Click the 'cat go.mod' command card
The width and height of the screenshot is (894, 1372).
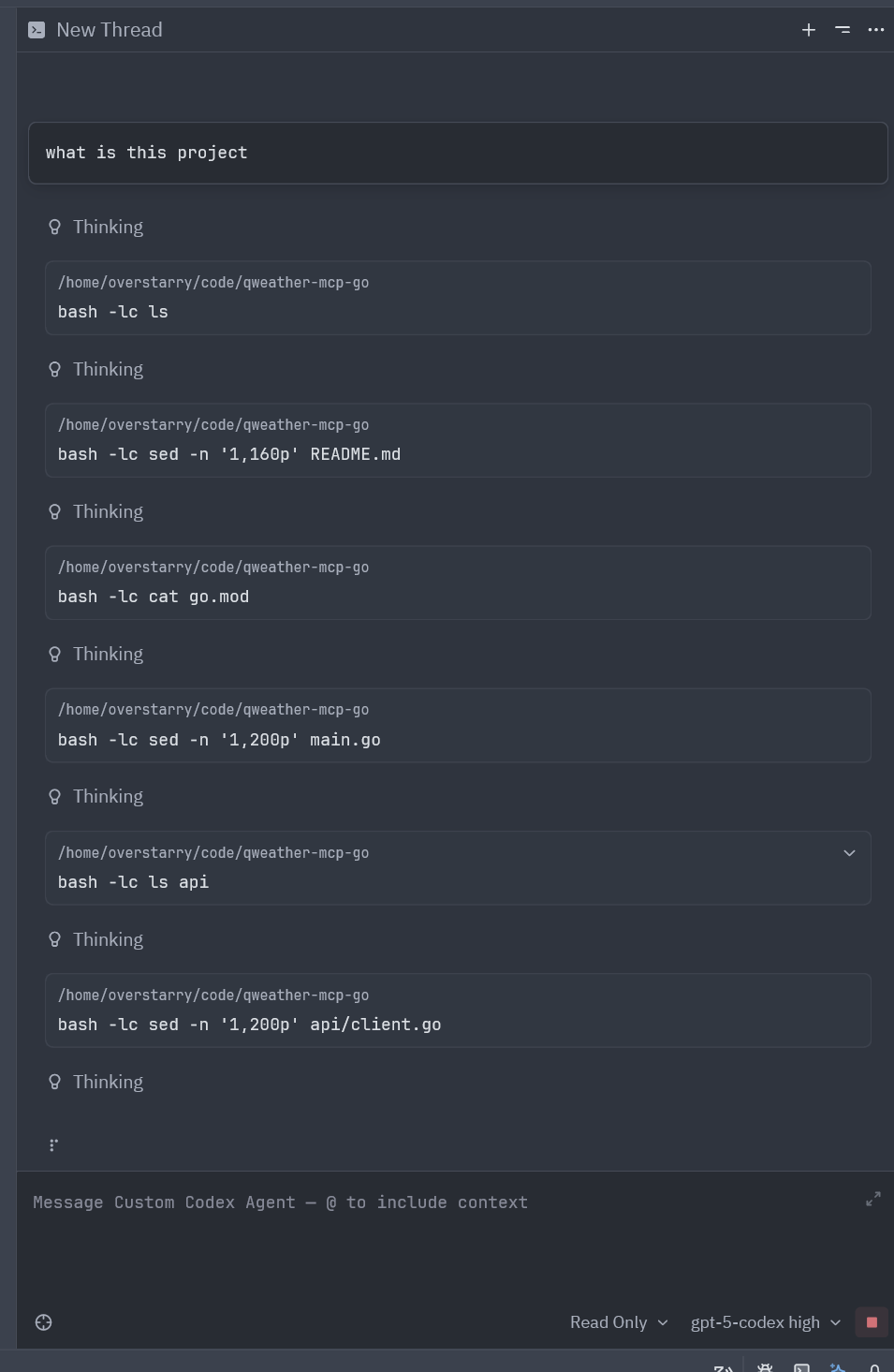pyautogui.click(x=458, y=583)
